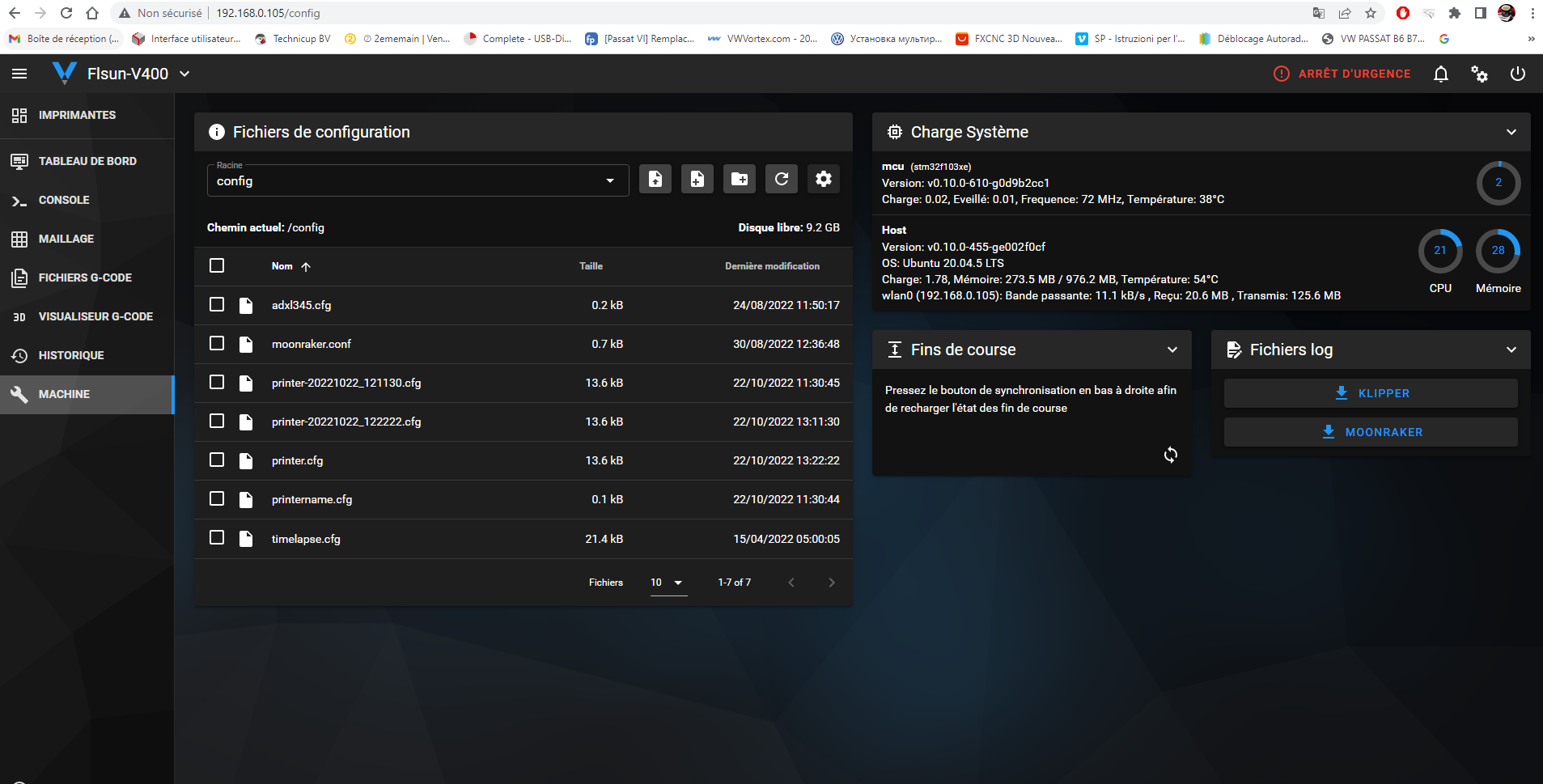The image size is (1543, 784).
Task: Check the printer-20221022_121130.cfg checkbox
Action: (x=217, y=382)
